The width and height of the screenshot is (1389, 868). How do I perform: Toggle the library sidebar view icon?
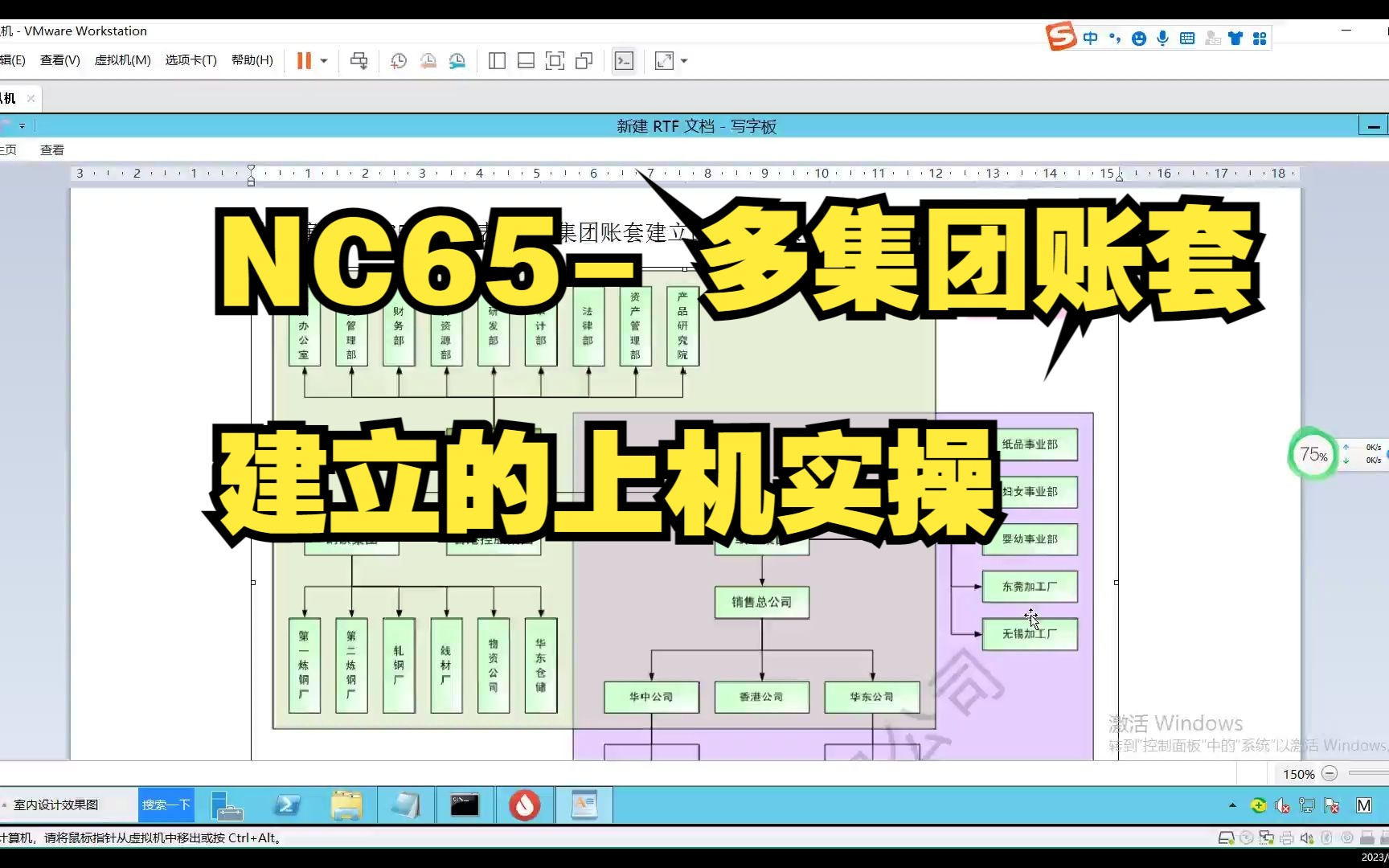(497, 61)
